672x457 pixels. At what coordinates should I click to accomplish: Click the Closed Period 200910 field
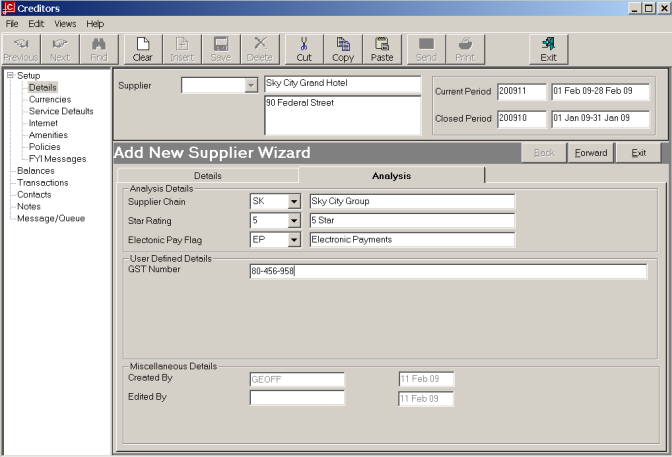[x=522, y=119]
